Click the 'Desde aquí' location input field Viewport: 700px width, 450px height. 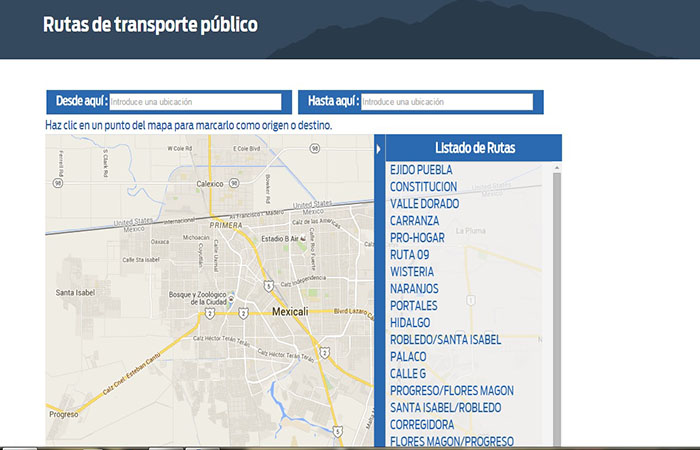tap(196, 102)
